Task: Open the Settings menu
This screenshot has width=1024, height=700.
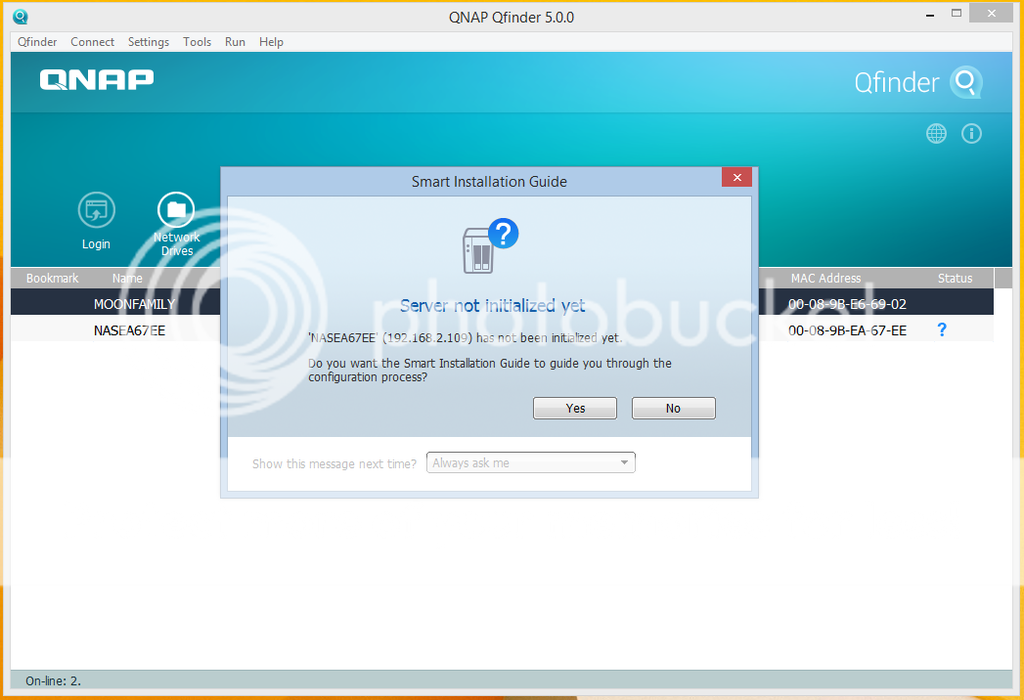Action: coord(148,42)
